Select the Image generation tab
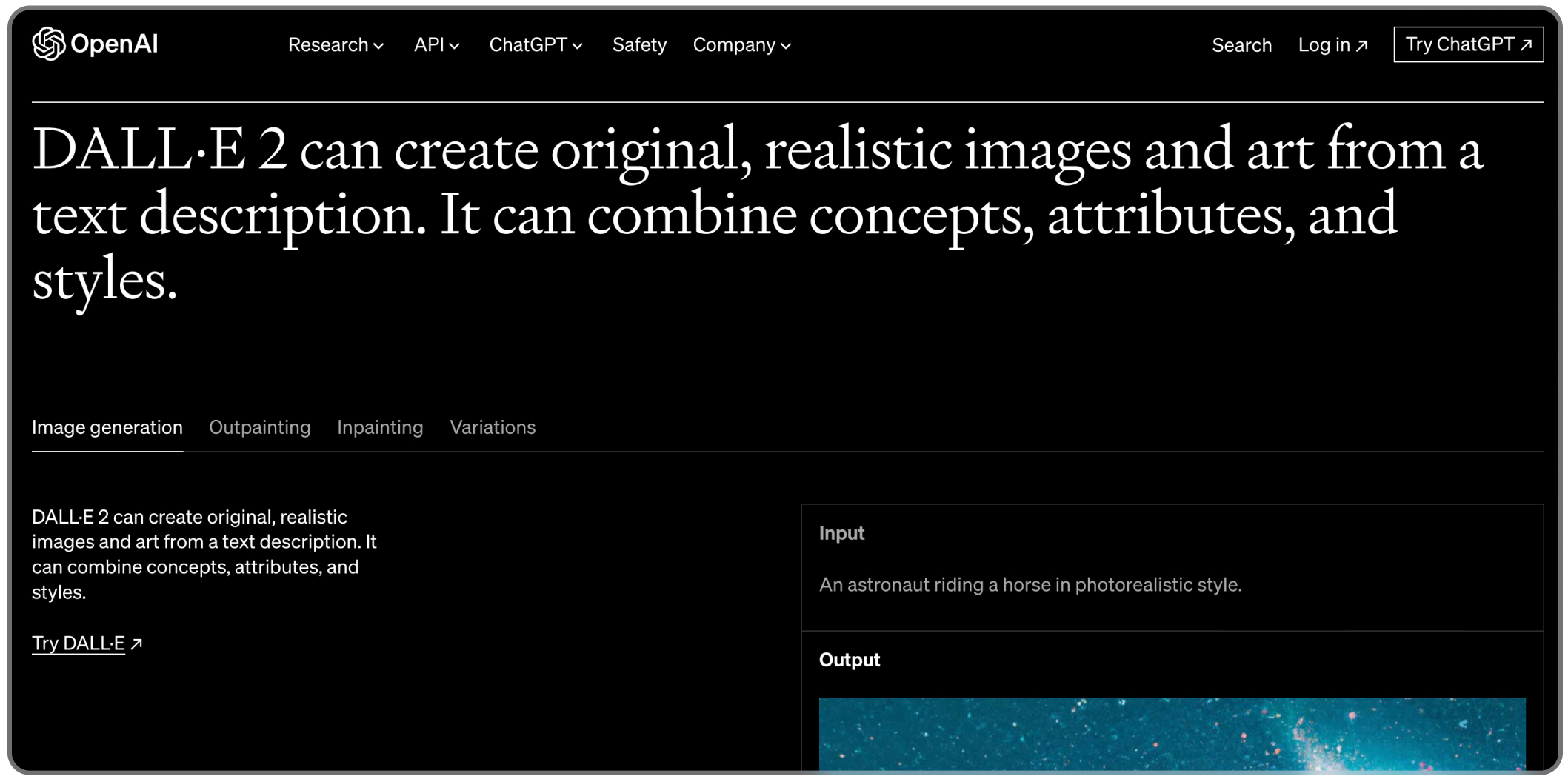Screen dimensions: 1568x779 point(107,427)
